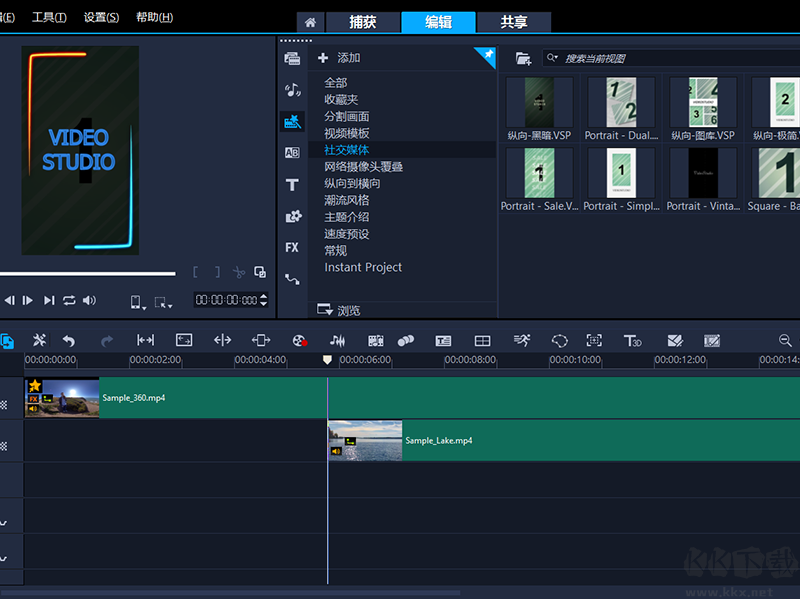
Task: Open the crop mode selection dropdown
Action: point(164,302)
